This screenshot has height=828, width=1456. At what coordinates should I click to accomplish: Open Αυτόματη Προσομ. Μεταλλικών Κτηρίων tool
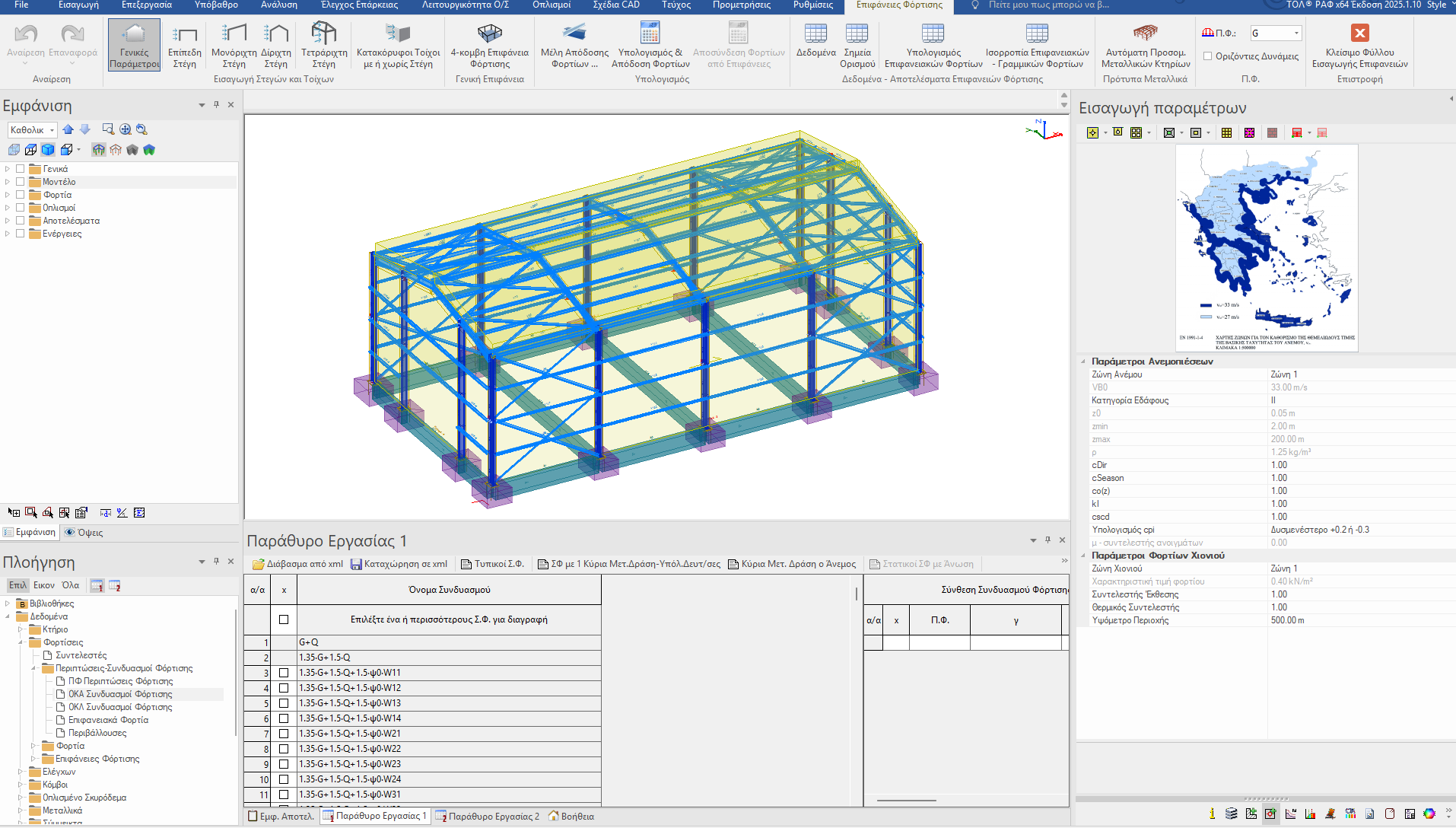[x=1145, y=33]
